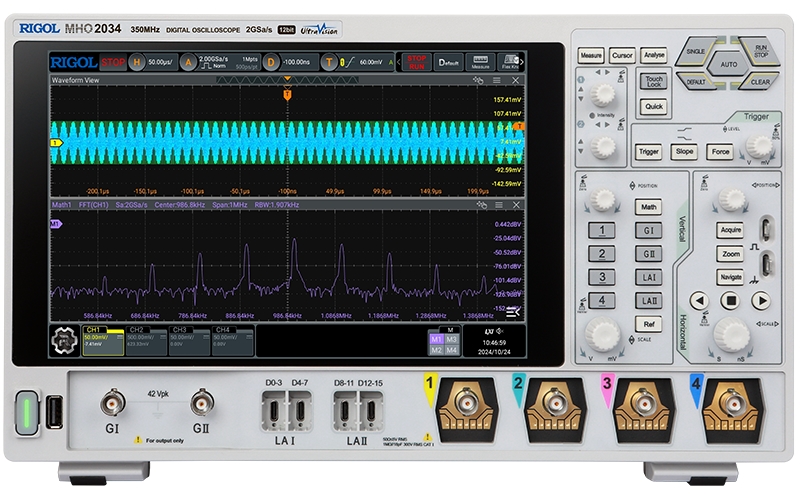The height and width of the screenshot is (496, 800).
Task: Toggle the RUN/STOP hardware key
Action: coord(761,50)
